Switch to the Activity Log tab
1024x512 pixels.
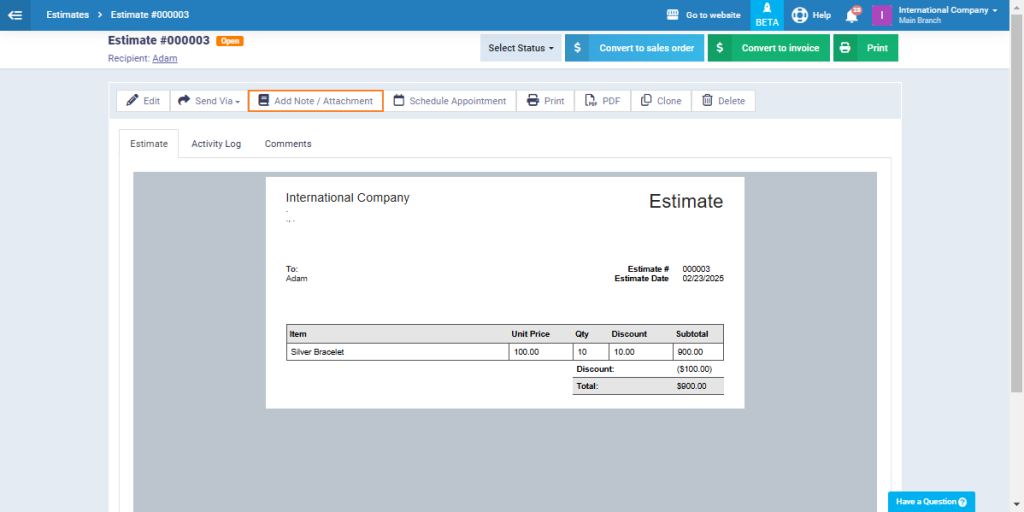click(216, 144)
